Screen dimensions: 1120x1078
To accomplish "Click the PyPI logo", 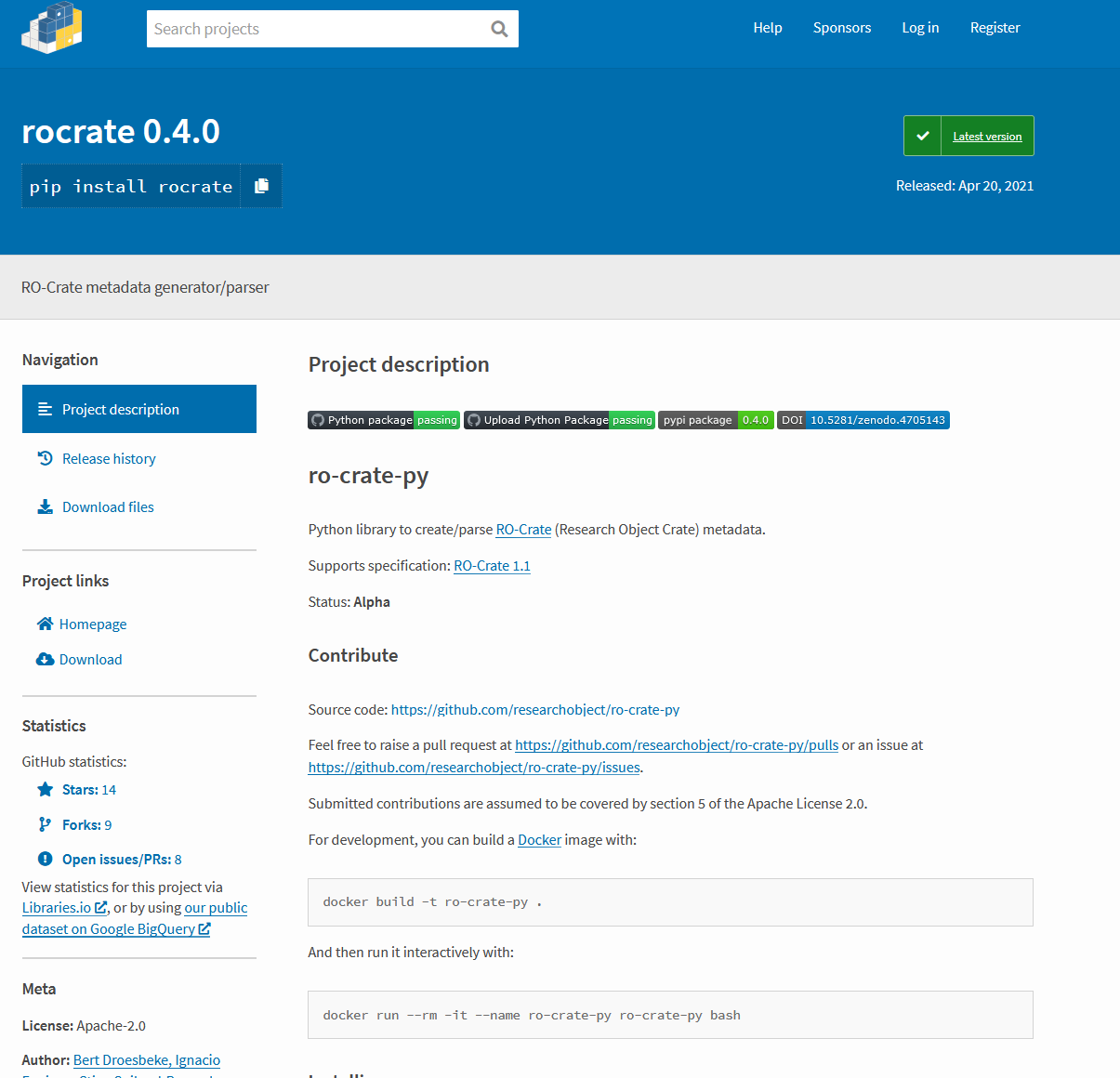I will (x=52, y=28).
